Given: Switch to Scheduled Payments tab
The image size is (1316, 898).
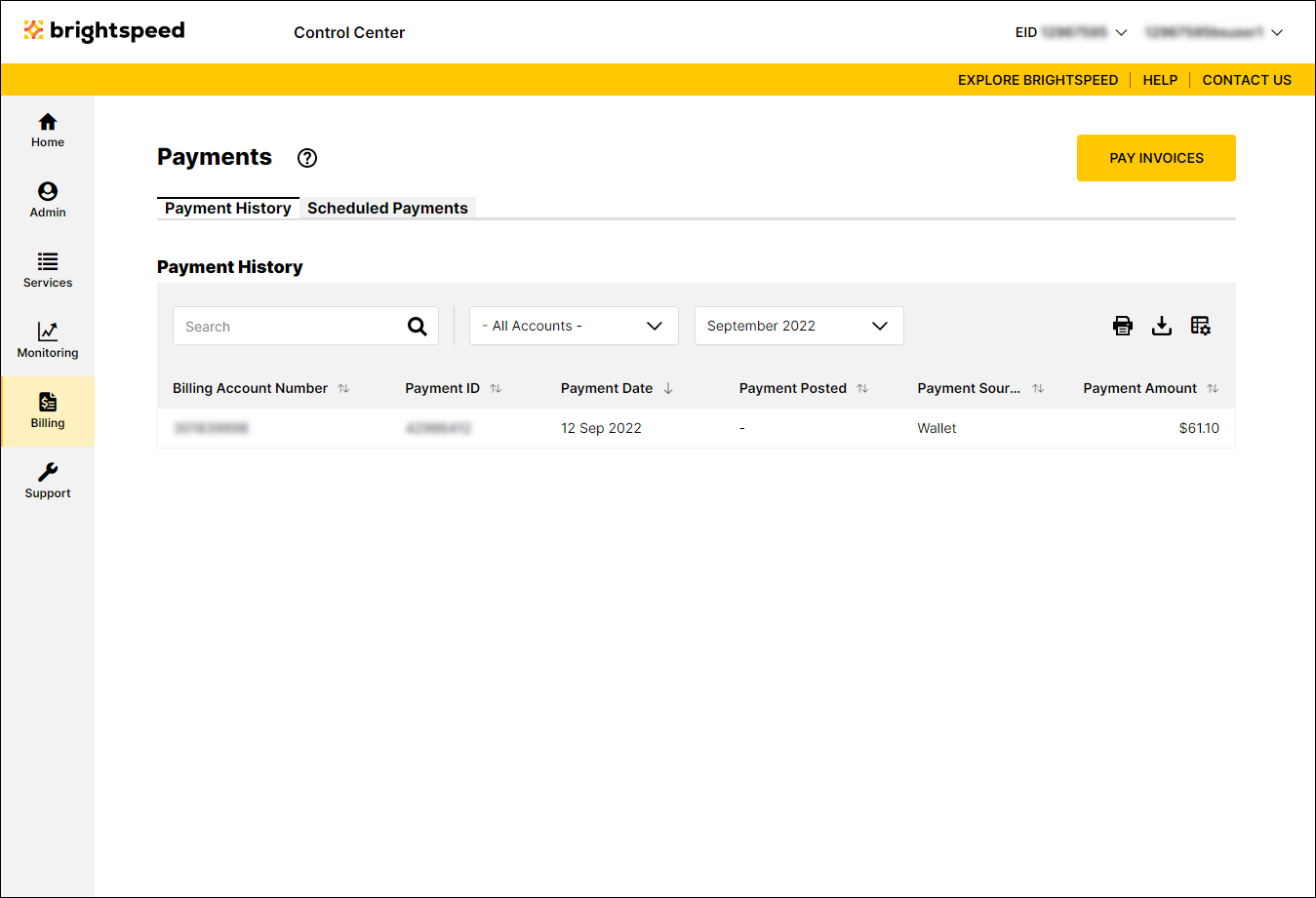Looking at the screenshot, I should click(387, 208).
